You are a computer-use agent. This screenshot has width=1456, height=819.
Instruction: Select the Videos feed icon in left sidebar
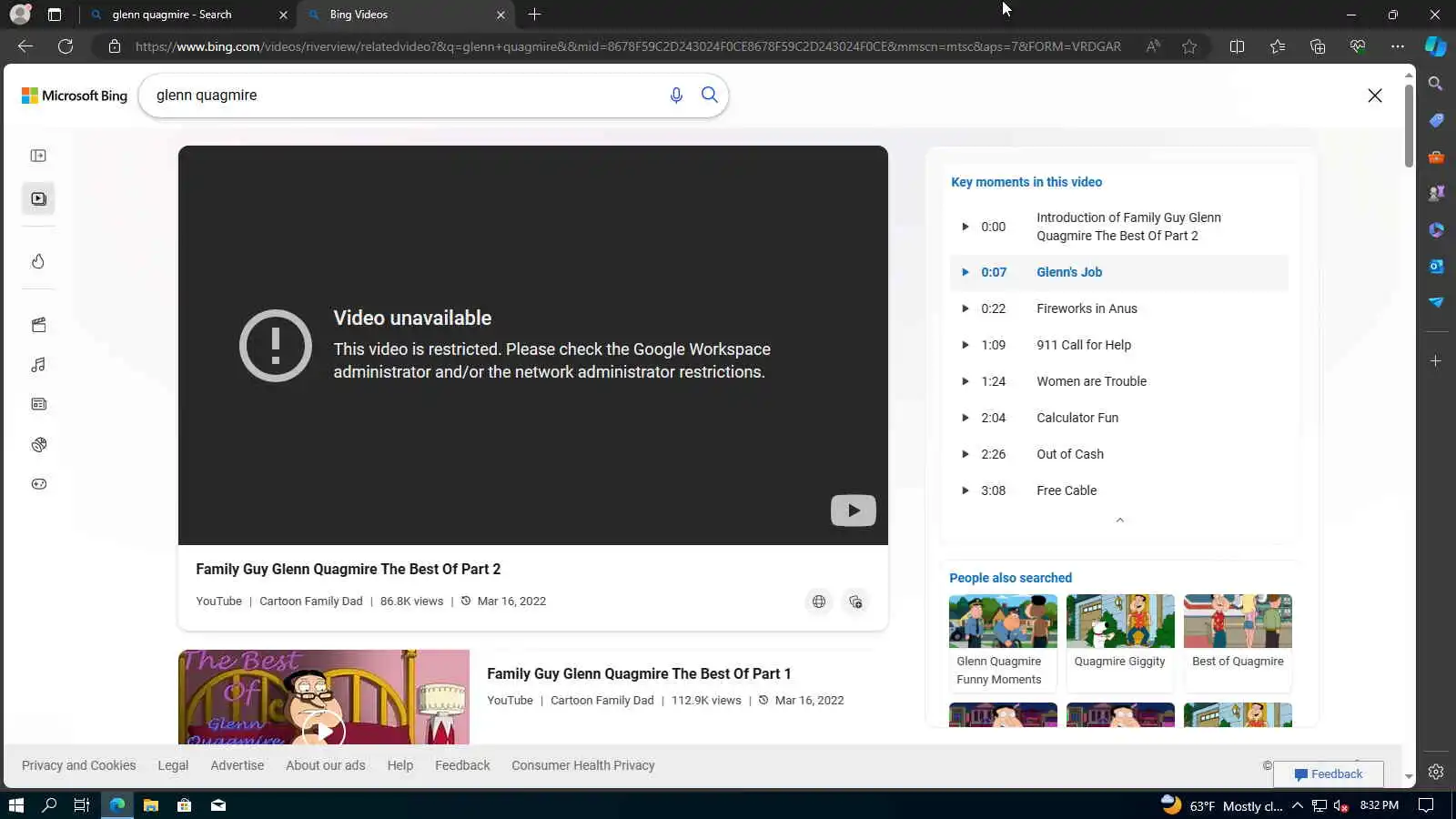(x=38, y=198)
